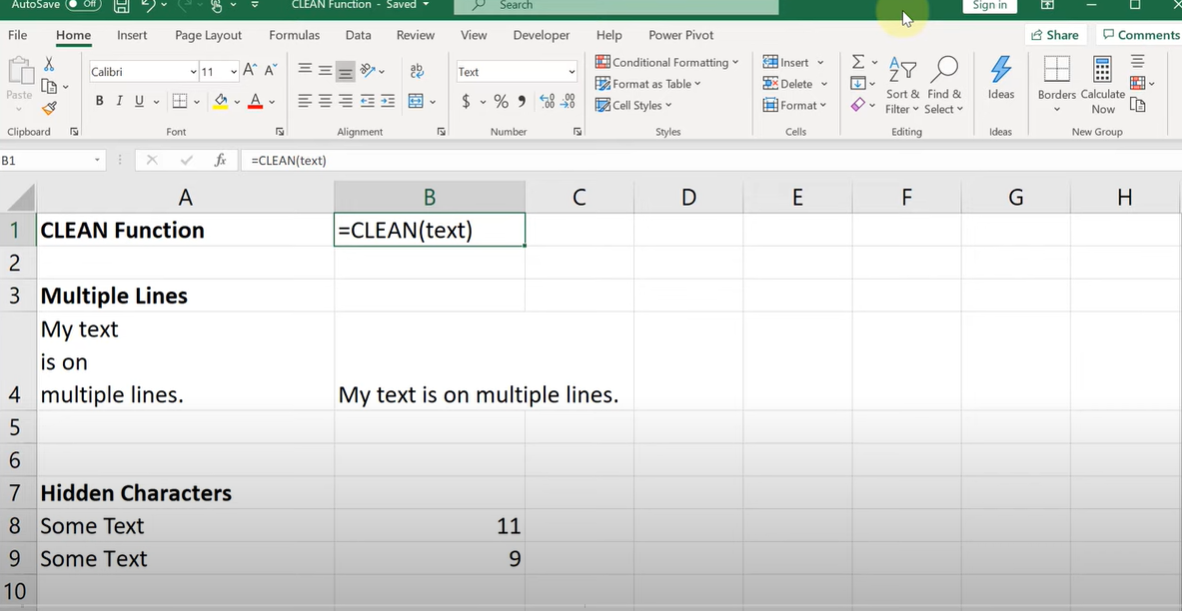Click the Increase Decimal icon
This screenshot has width=1182, height=611.
coord(547,101)
